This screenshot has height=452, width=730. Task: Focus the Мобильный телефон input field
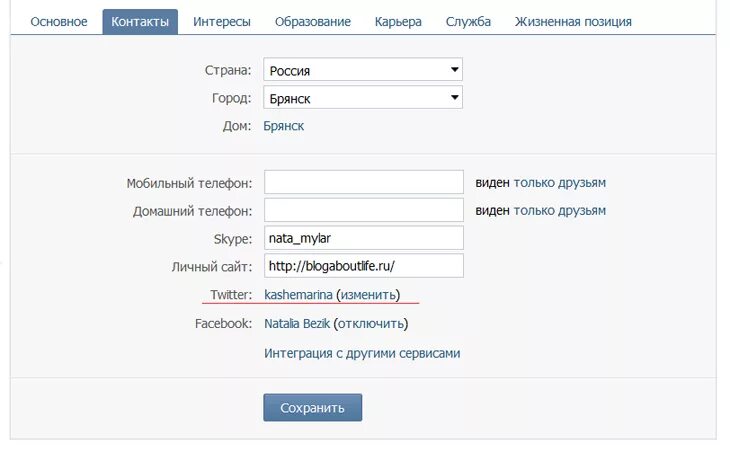click(x=364, y=182)
